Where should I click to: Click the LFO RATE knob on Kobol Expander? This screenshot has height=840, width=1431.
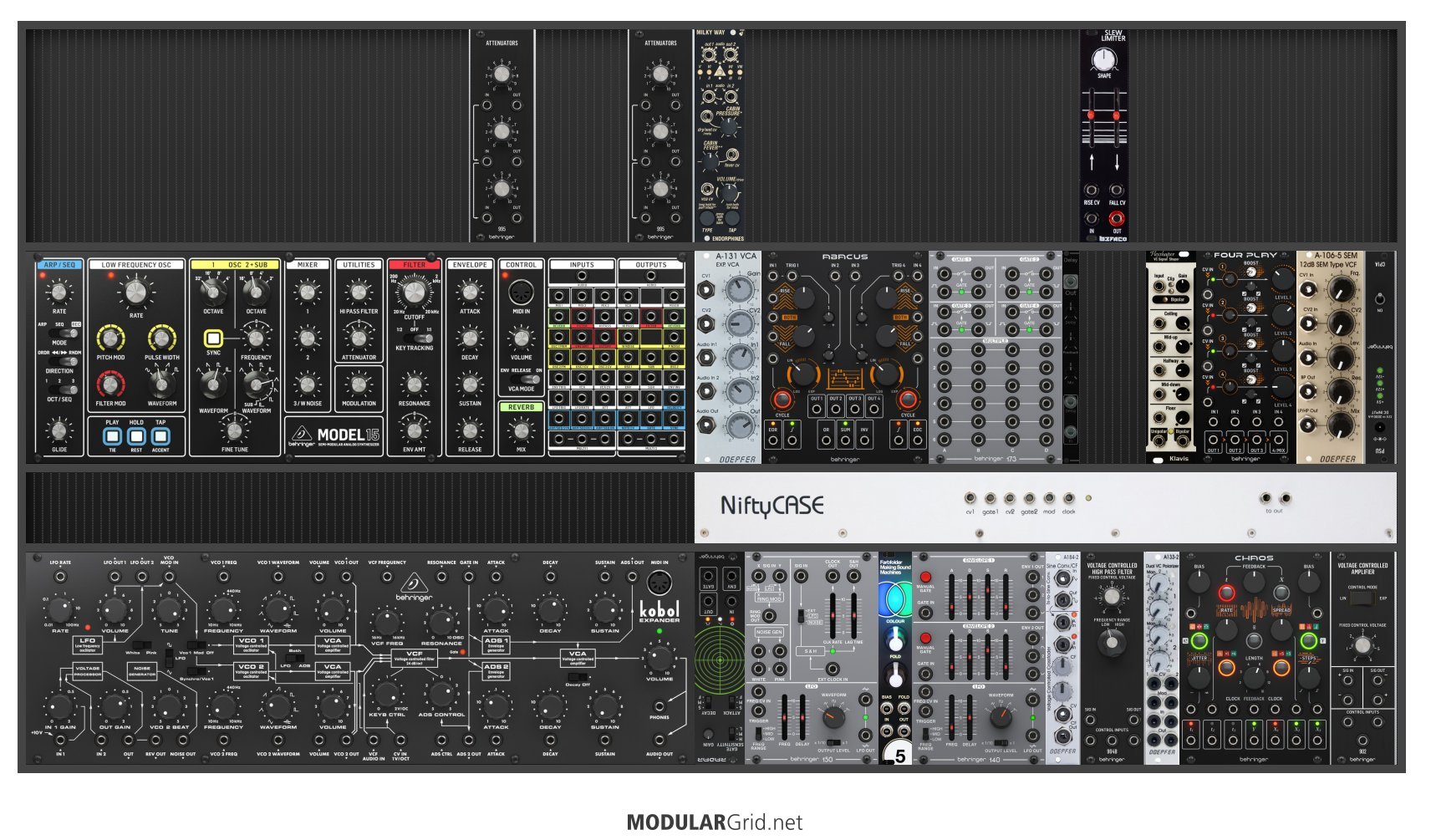pos(60,611)
